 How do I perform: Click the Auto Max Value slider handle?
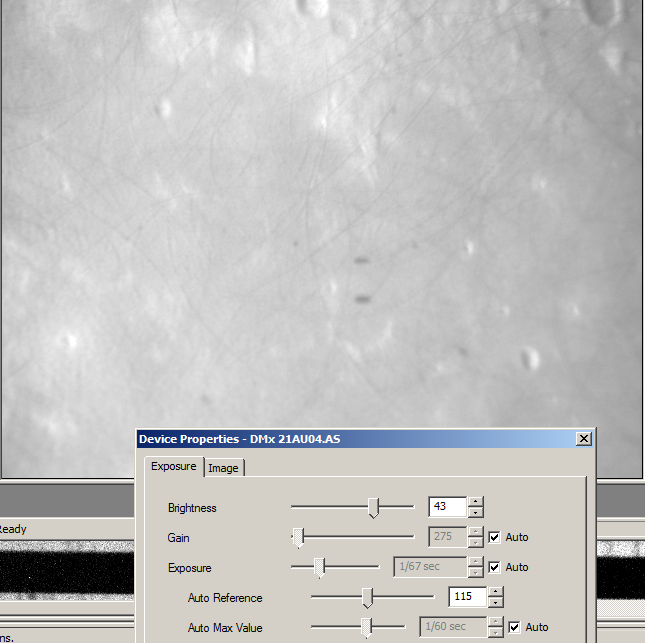point(367,627)
